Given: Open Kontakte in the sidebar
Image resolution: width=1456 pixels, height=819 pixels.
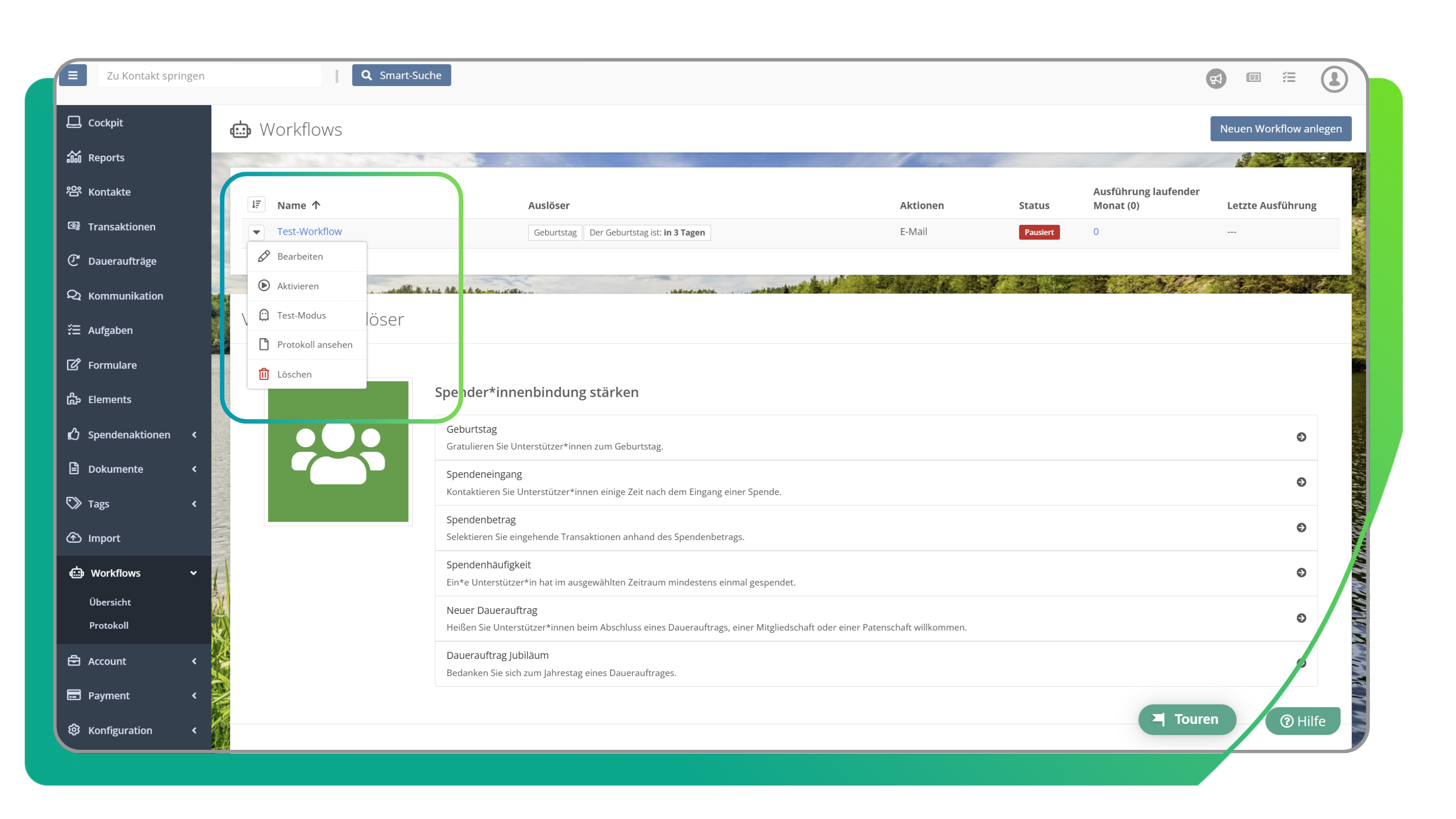Looking at the screenshot, I should (110, 192).
